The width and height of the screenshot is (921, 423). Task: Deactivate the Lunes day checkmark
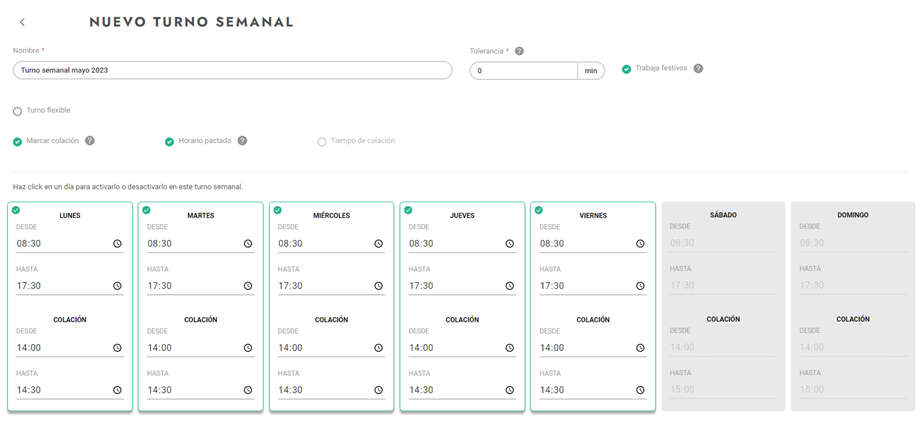click(16, 210)
